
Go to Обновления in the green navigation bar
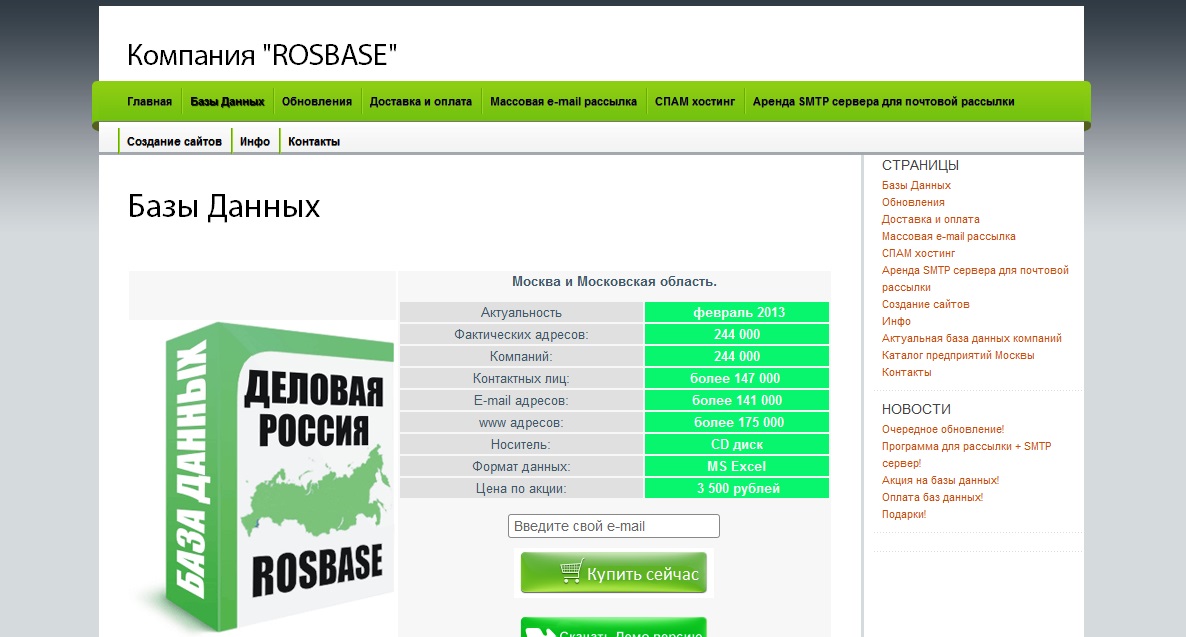point(317,101)
